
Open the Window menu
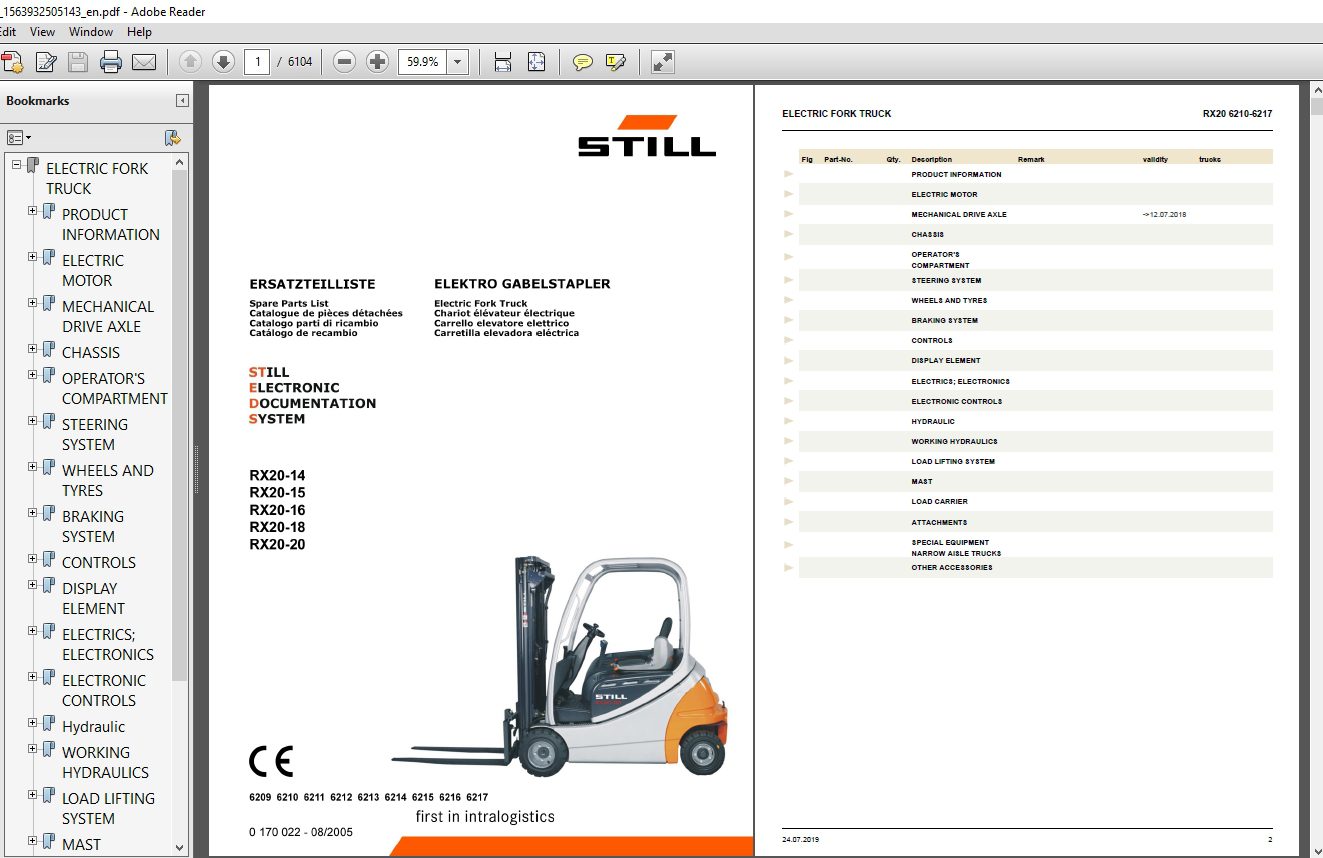click(x=91, y=32)
